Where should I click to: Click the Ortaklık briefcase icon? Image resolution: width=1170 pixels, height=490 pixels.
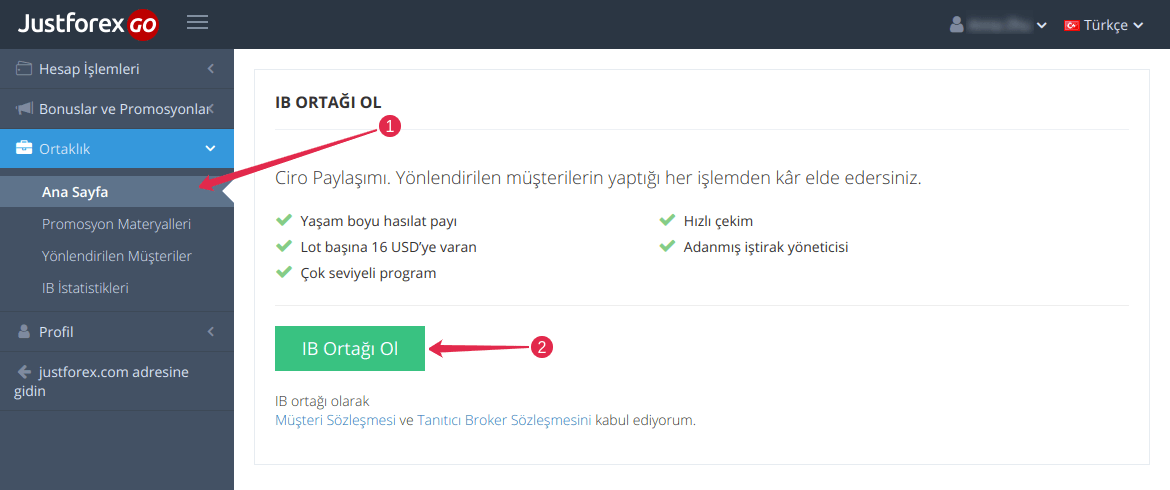24,148
